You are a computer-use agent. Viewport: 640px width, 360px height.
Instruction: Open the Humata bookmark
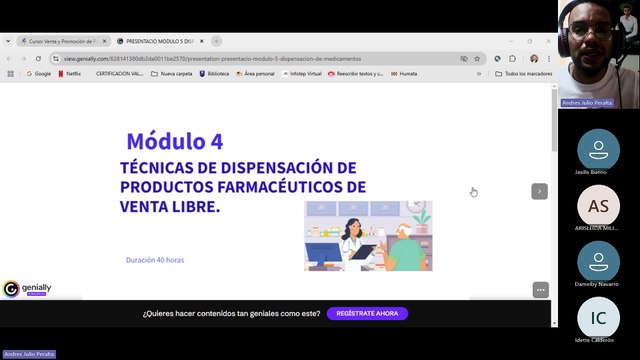[x=404, y=74]
